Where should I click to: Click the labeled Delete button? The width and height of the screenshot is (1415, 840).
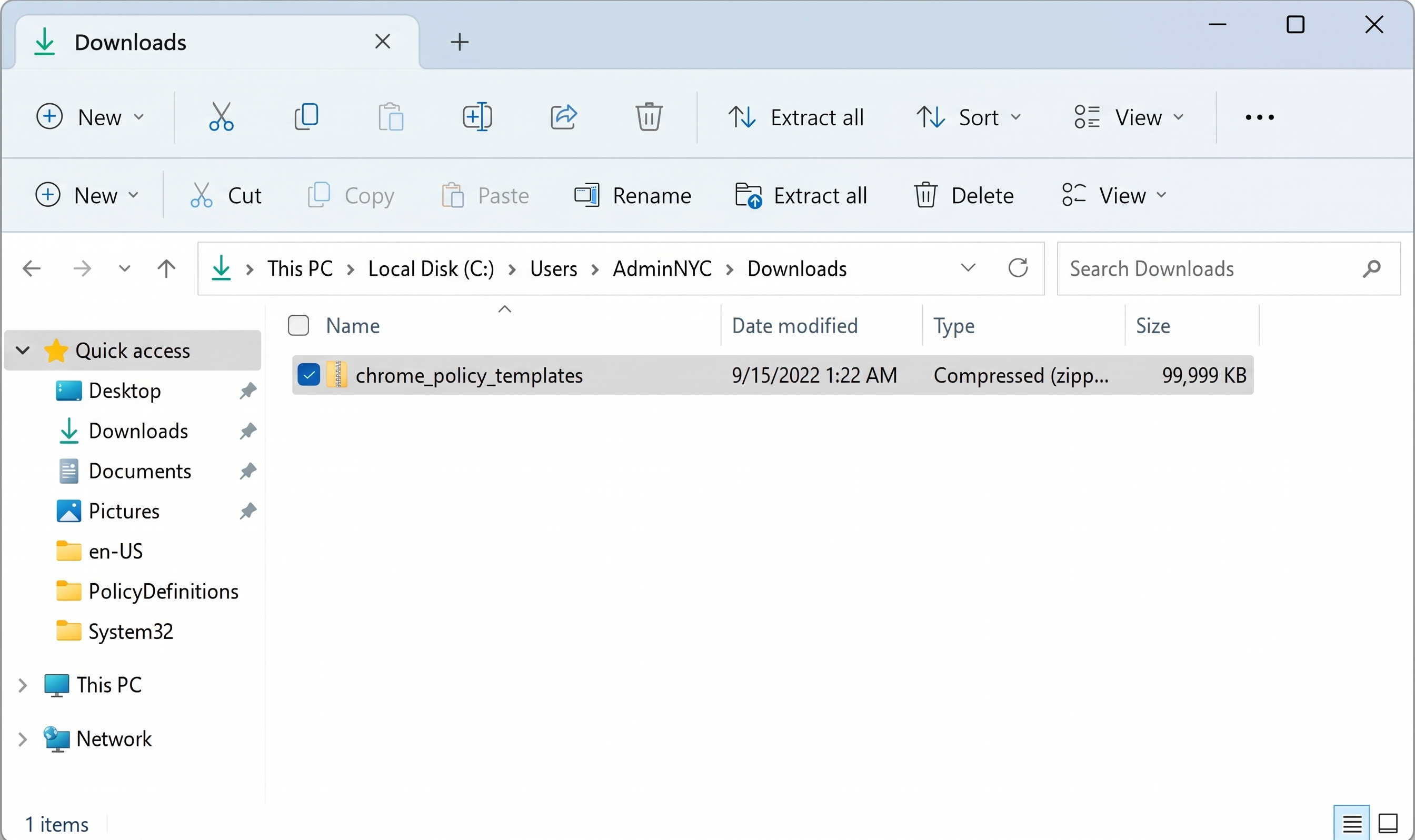963,195
